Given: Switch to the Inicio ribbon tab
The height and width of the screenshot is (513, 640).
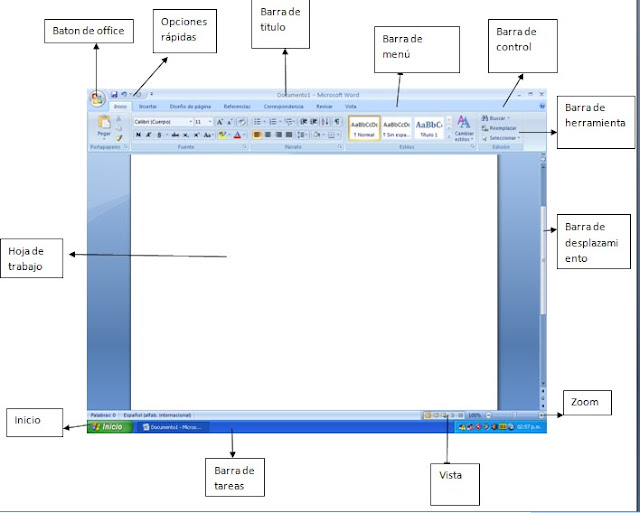Looking at the screenshot, I should click(x=120, y=107).
